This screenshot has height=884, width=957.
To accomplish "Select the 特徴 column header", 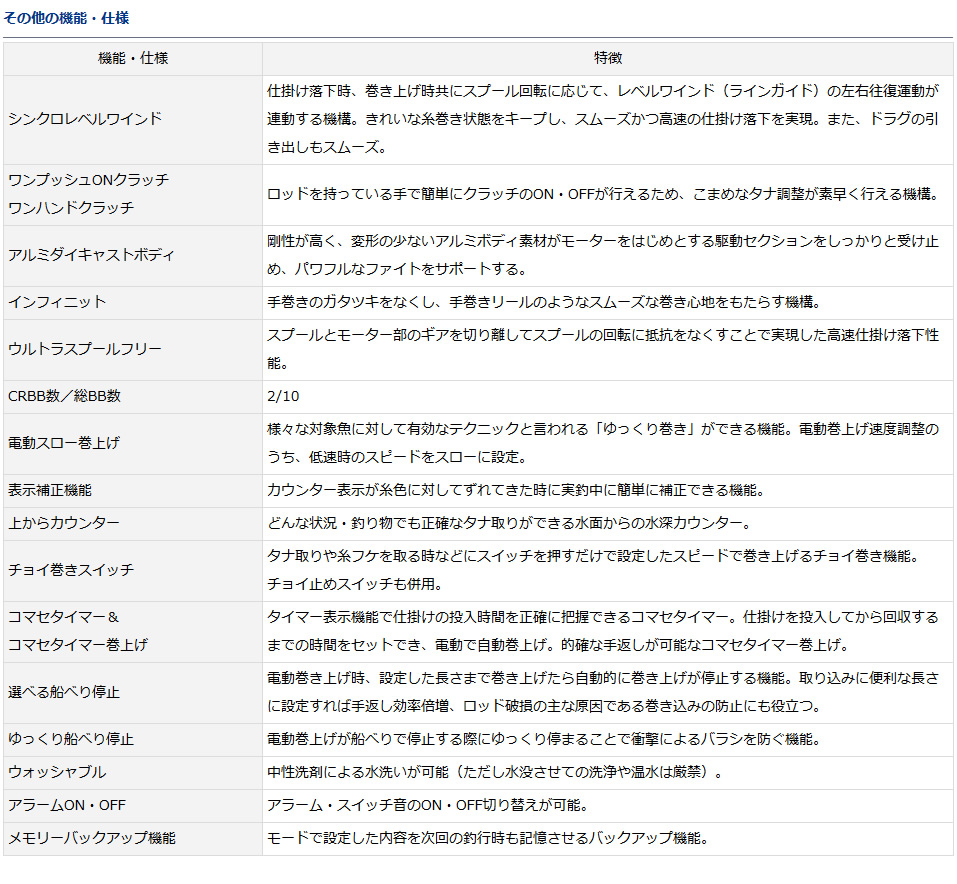I will pos(608,58).
